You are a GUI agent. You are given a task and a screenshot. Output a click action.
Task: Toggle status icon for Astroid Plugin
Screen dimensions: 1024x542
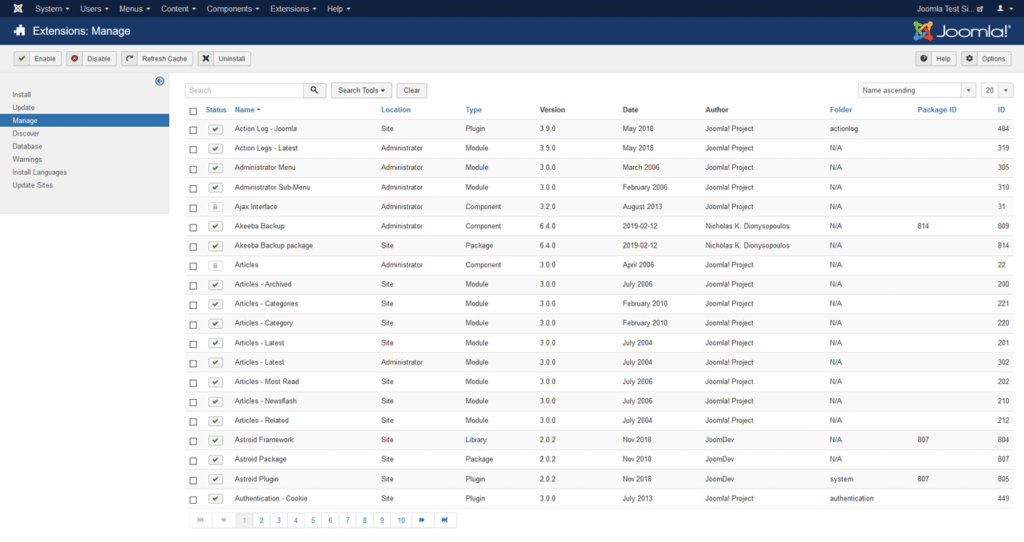point(215,479)
